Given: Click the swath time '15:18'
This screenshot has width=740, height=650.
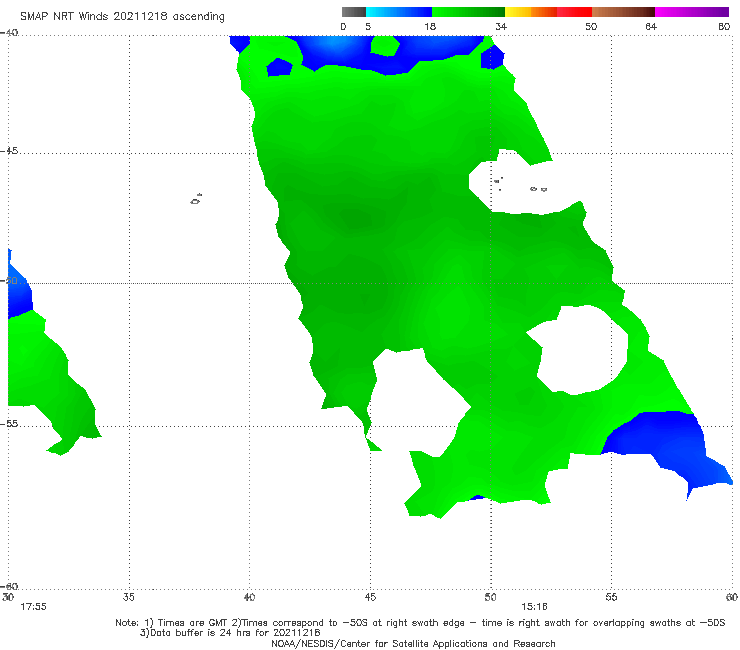Looking at the screenshot, I should tap(534, 607).
